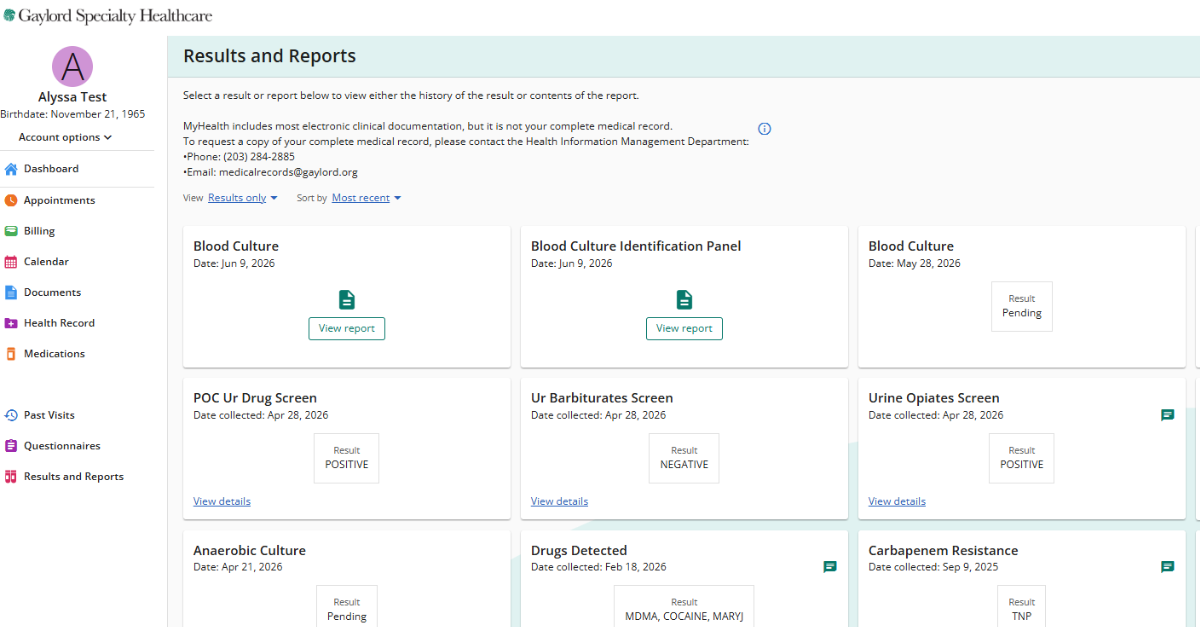The image size is (1200, 627).
Task: Click the Blood Culture Identification Panel document icon
Action: pos(684,299)
